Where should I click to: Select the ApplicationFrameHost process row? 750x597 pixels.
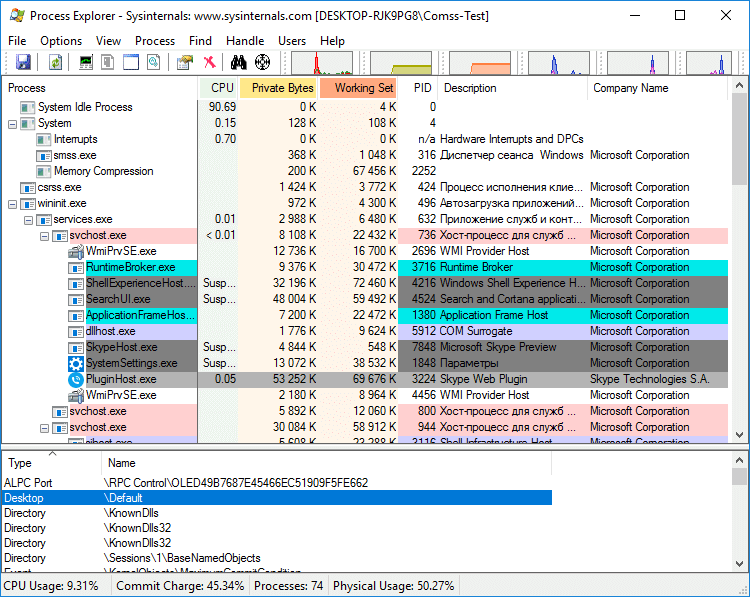pos(366,316)
